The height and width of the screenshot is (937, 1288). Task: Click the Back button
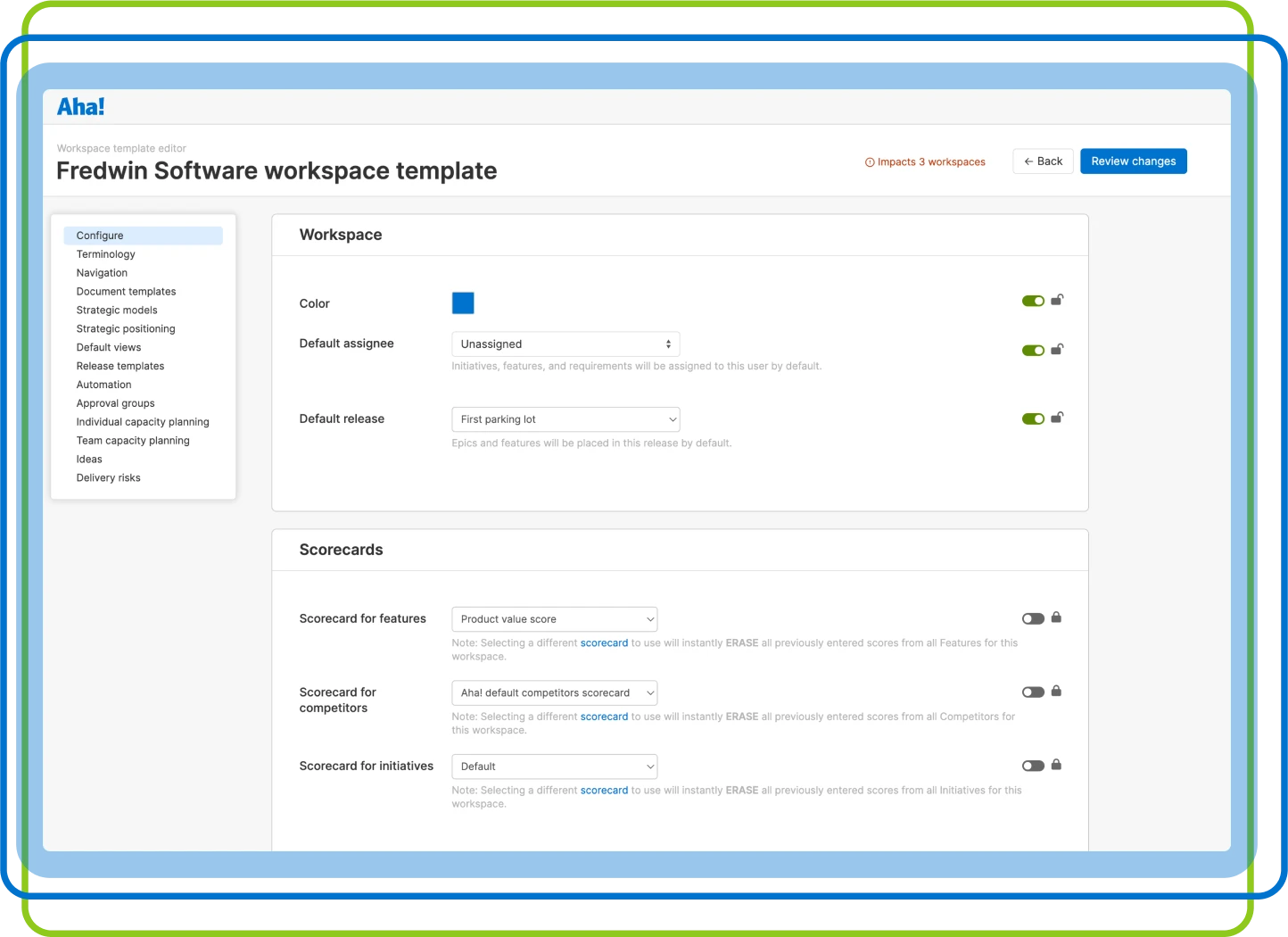[1043, 162]
